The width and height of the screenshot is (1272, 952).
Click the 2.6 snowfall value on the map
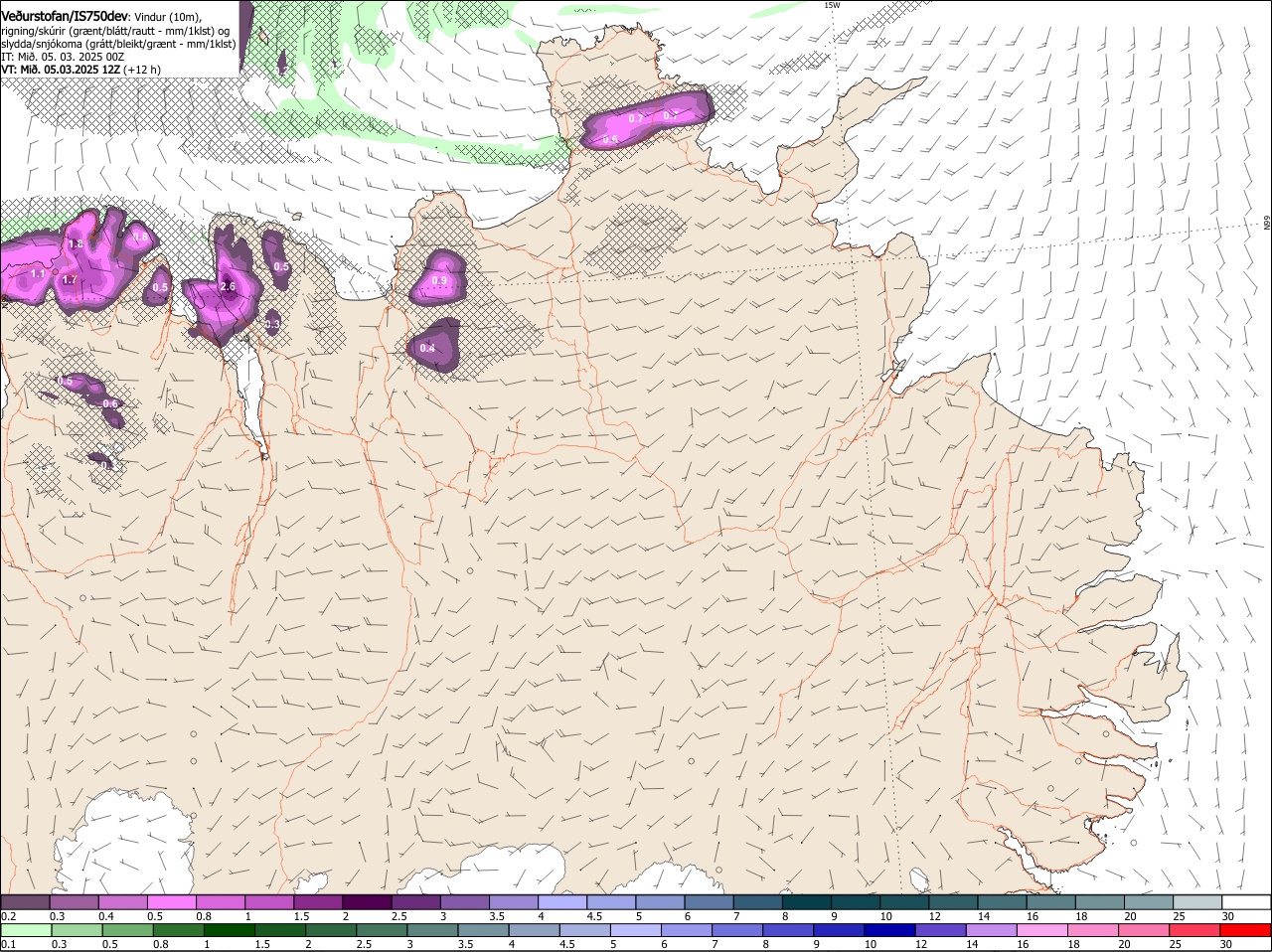(228, 286)
